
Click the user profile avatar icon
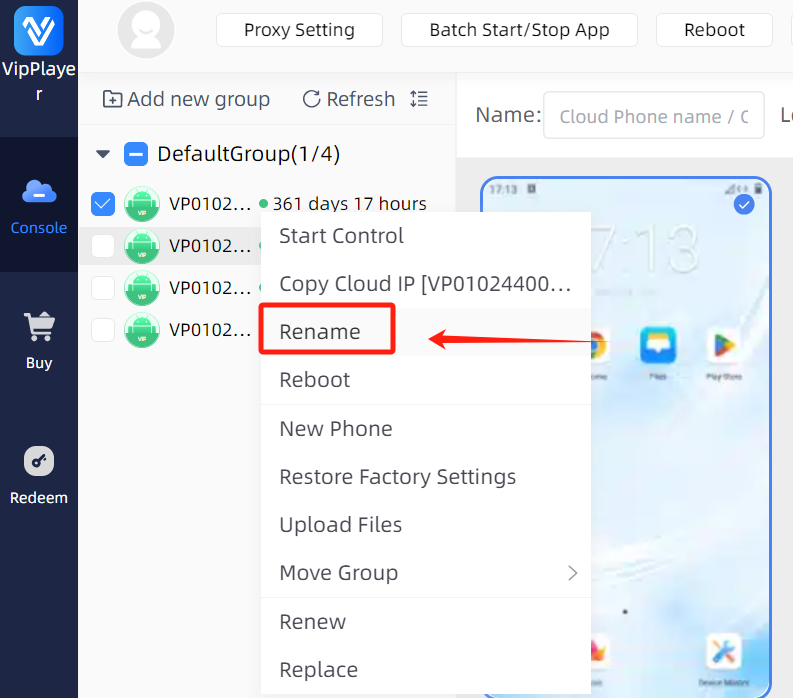click(x=146, y=30)
